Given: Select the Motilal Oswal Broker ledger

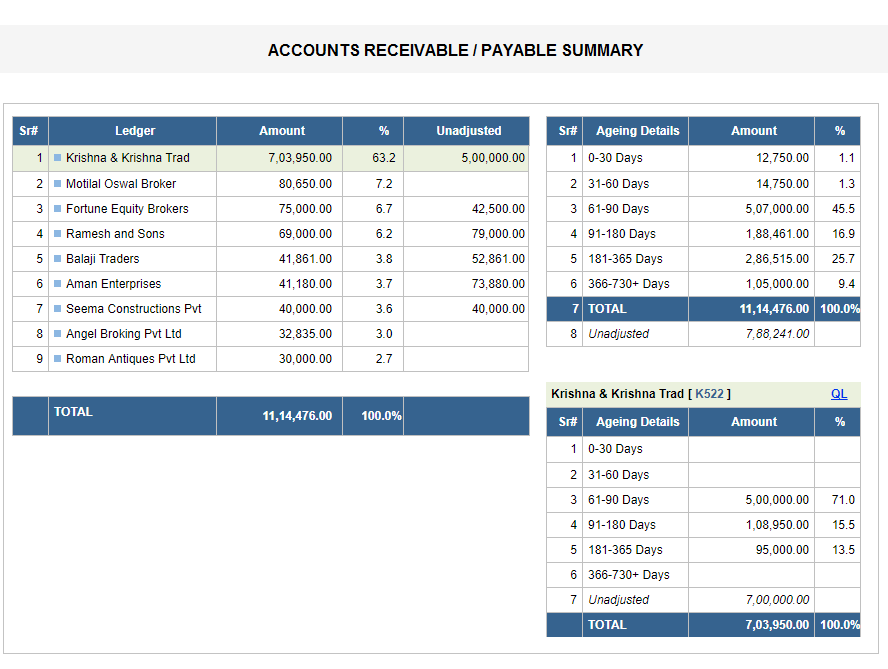Looking at the screenshot, I should pos(121,184).
